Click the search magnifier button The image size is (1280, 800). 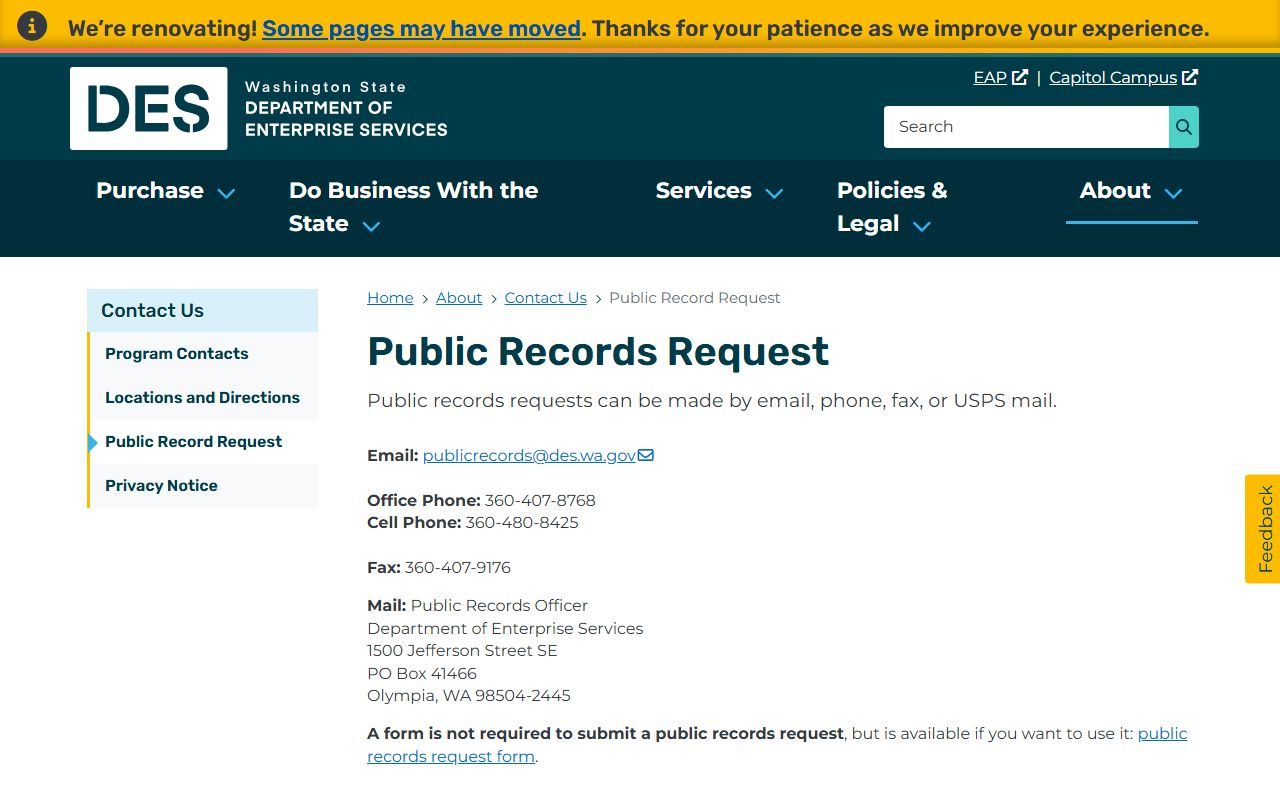tap(1184, 127)
